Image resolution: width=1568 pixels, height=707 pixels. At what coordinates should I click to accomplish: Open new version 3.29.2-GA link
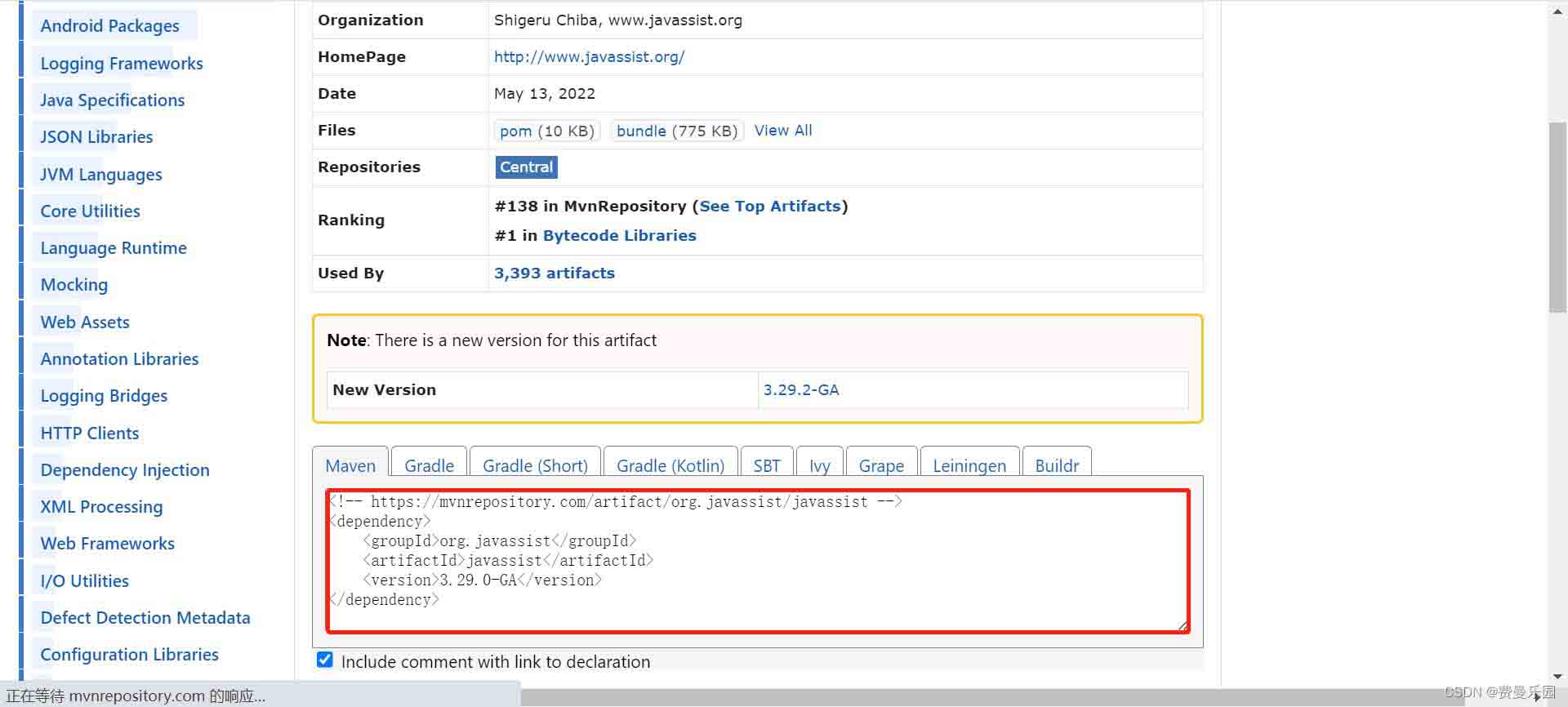click(801, 389)
